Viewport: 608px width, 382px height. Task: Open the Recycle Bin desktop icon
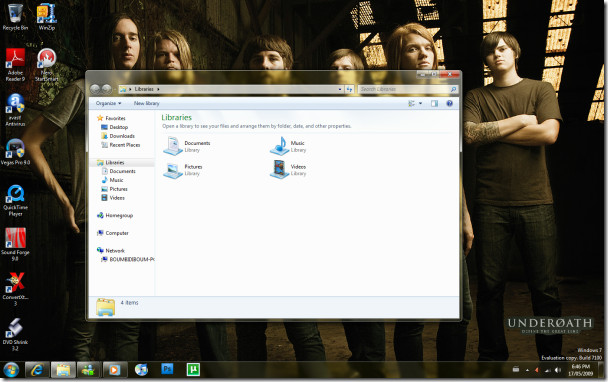pos(15,16)
